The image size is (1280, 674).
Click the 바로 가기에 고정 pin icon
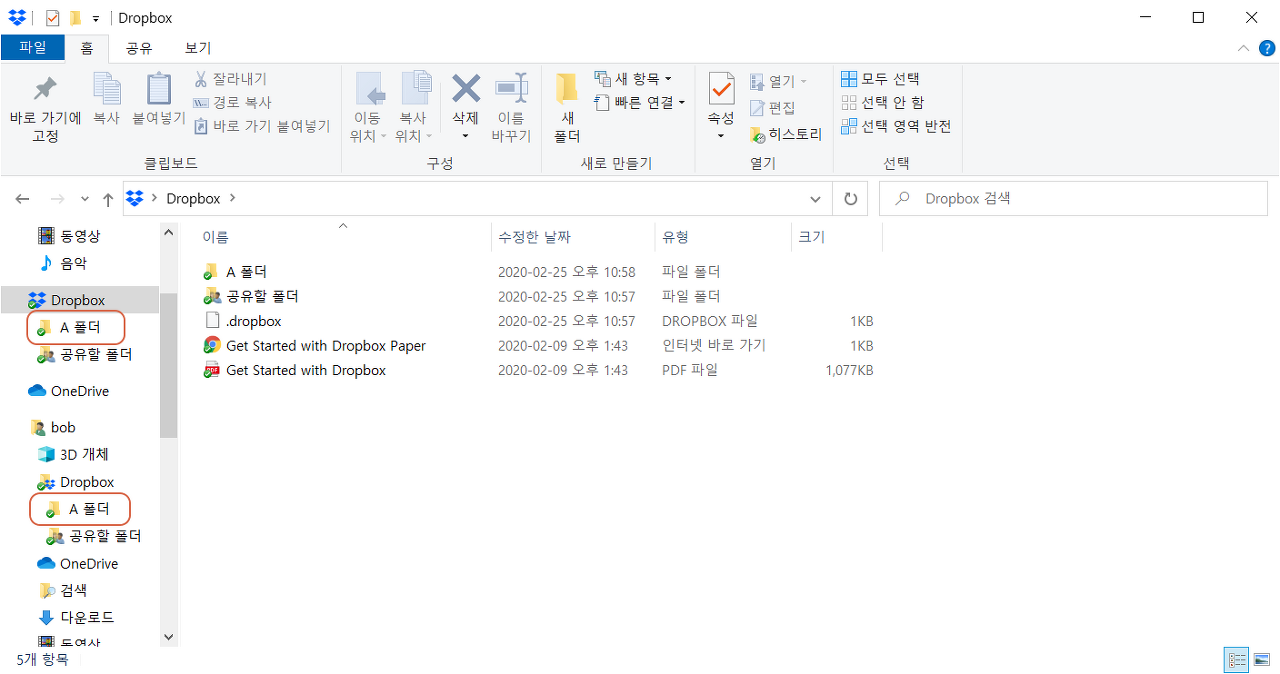point(45,89)
